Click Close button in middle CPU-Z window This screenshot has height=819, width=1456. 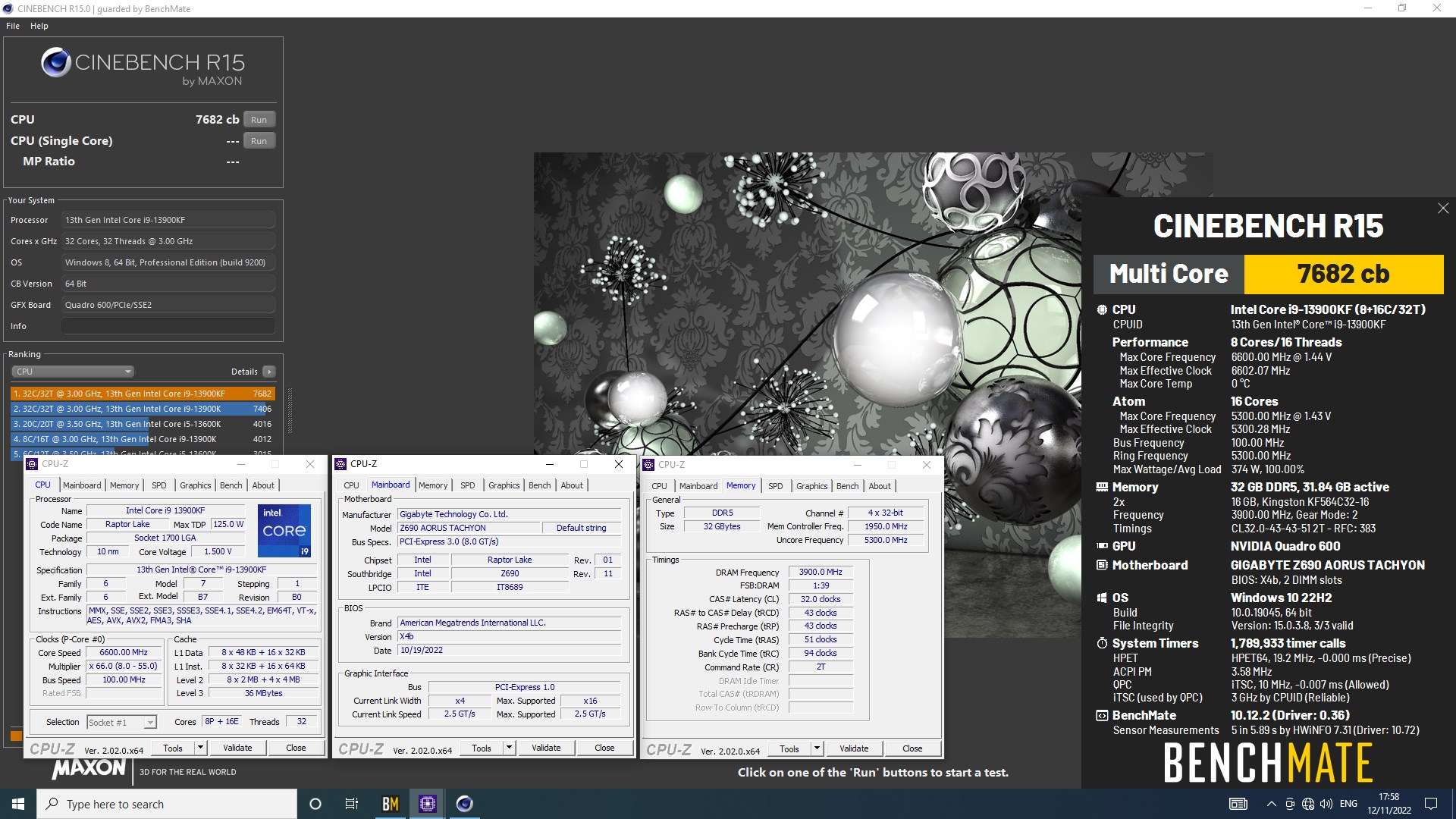(x=604, y=748)
